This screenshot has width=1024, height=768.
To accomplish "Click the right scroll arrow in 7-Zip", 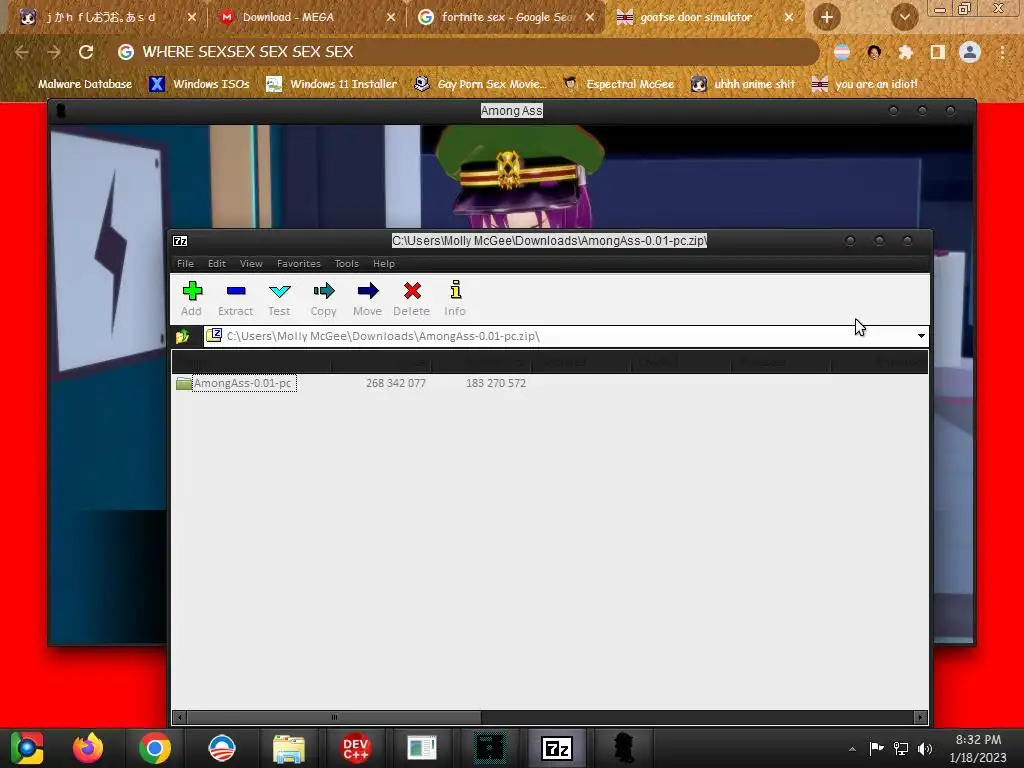I will (x=920, y=717).
